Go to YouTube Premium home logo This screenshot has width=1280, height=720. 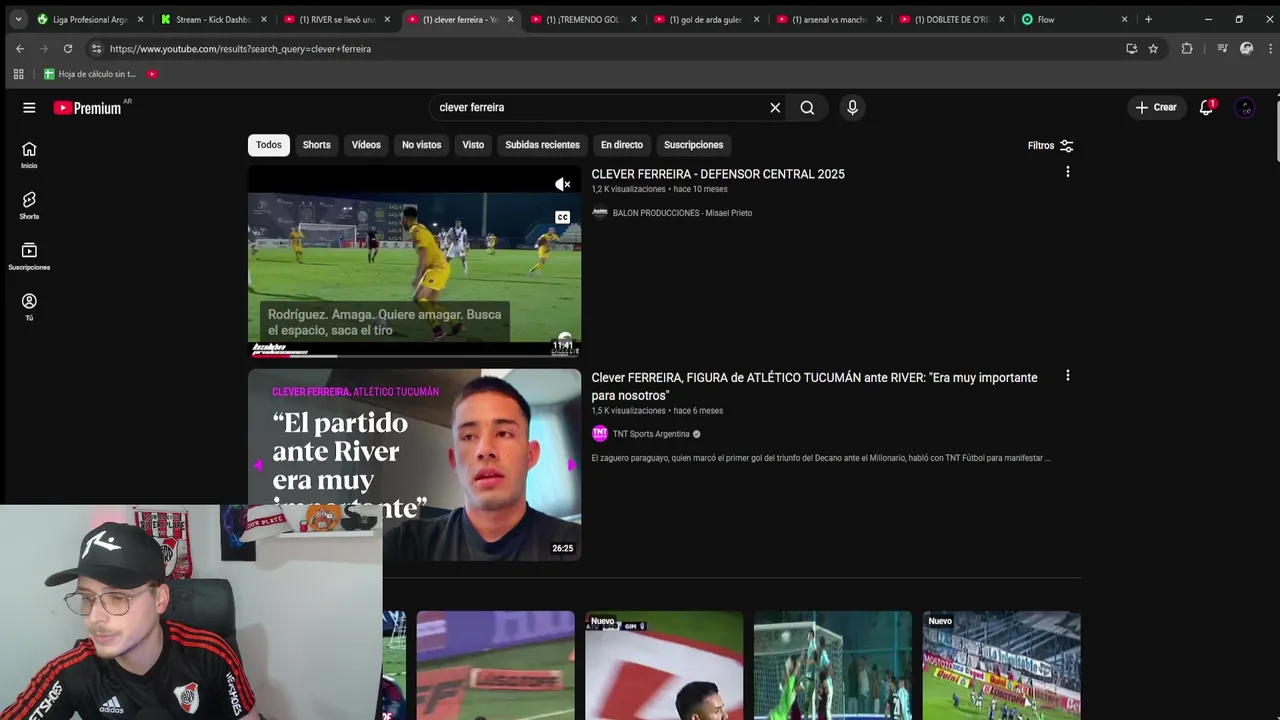90,108
